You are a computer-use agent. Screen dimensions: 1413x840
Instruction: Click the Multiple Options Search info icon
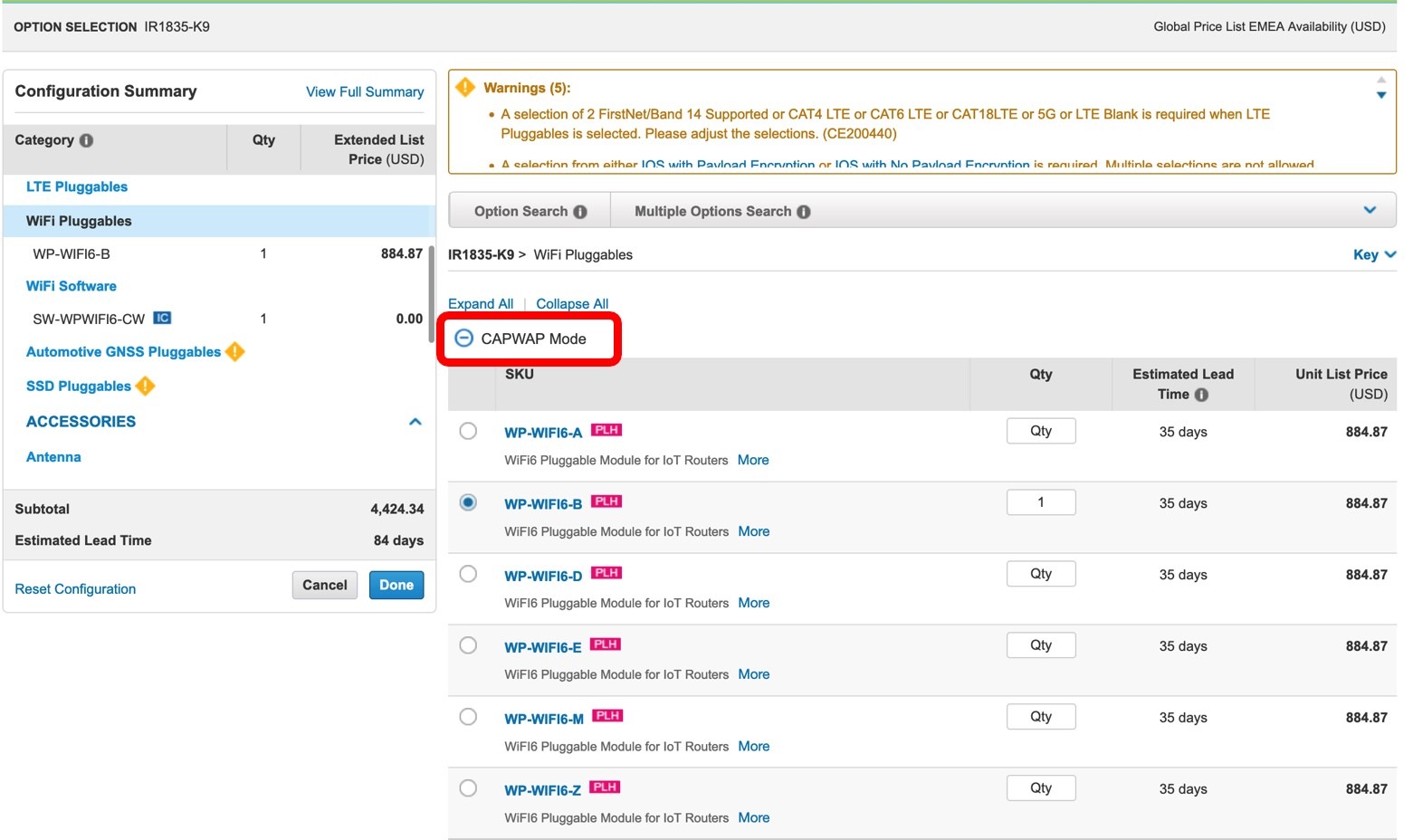coord(804,212)
